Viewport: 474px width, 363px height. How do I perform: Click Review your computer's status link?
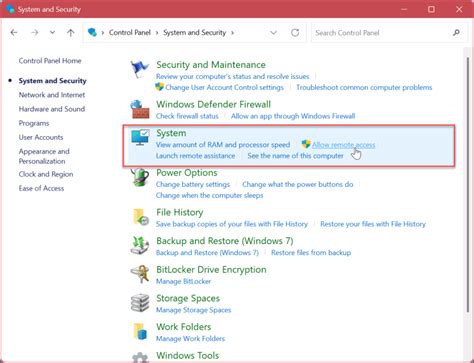tap(233, 76)
